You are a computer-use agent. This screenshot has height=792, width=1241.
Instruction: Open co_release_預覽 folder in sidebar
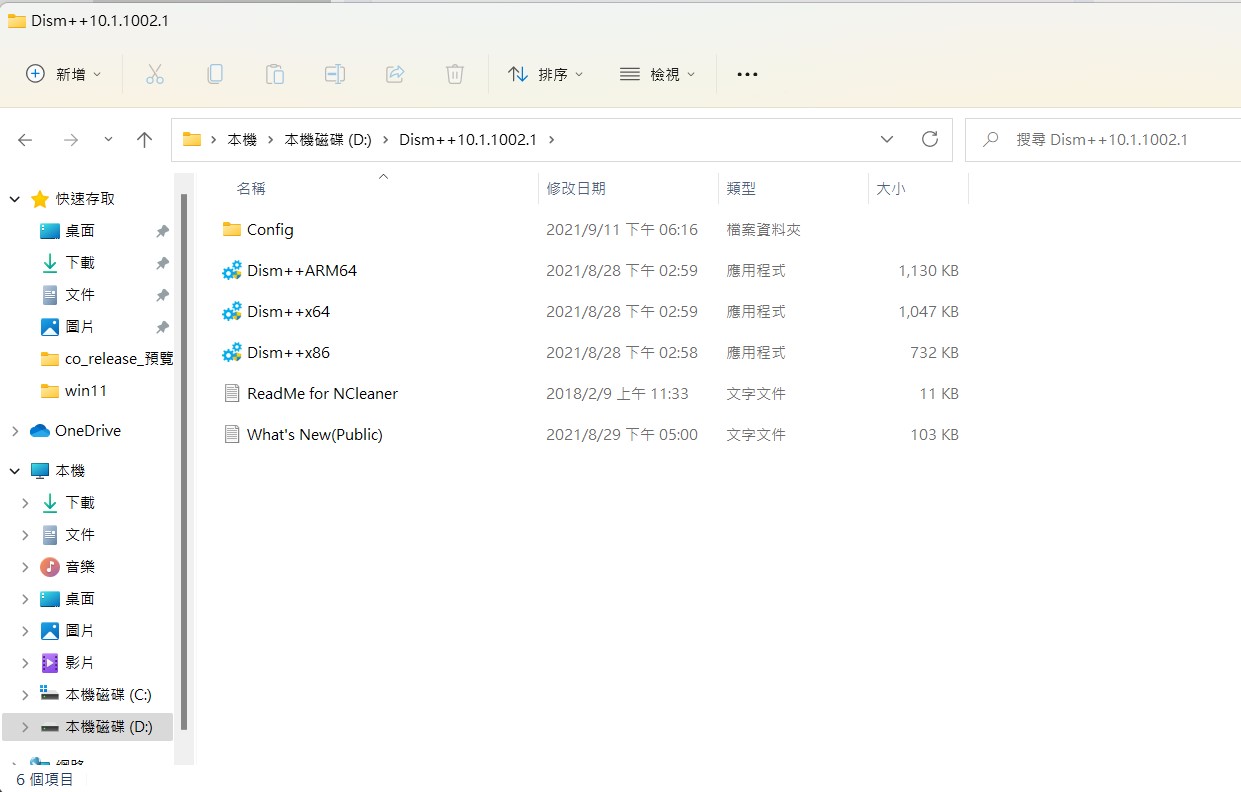(x=107, y=358)
